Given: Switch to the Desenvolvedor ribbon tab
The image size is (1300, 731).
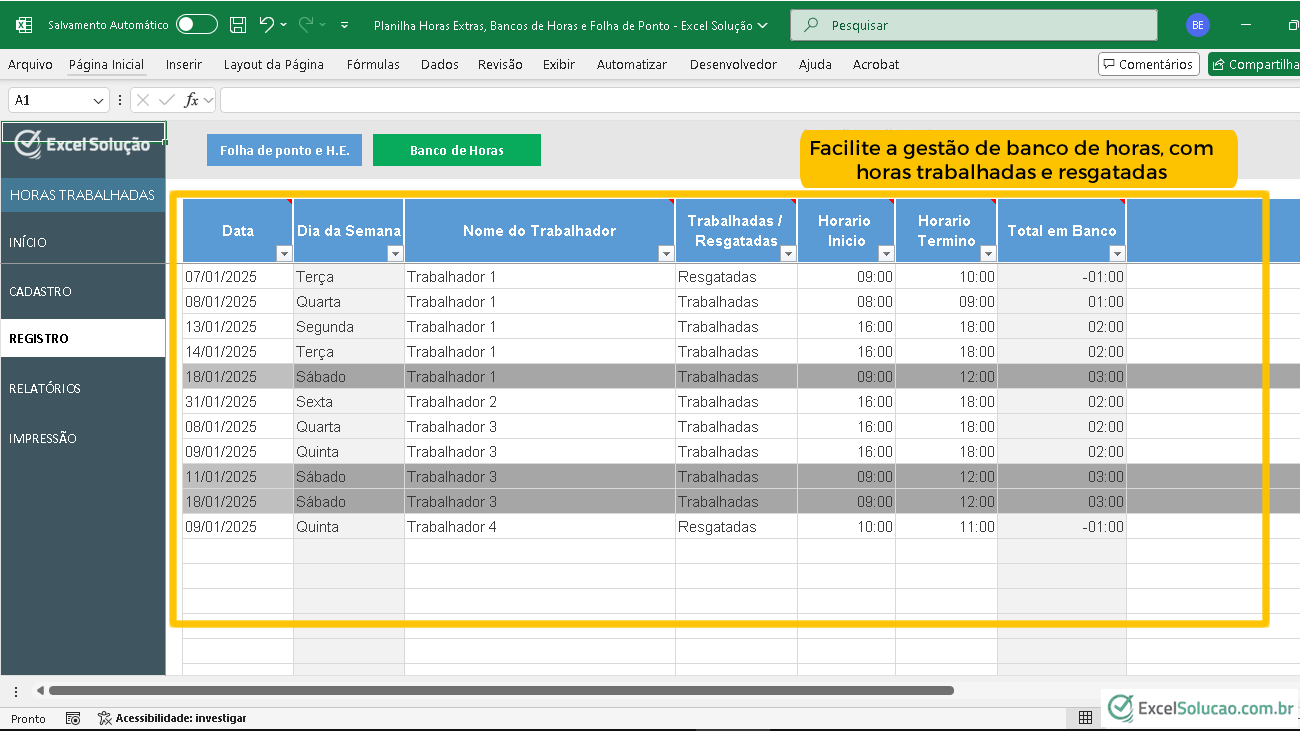Looking at the screenshot, I should (x=732, y=64).
